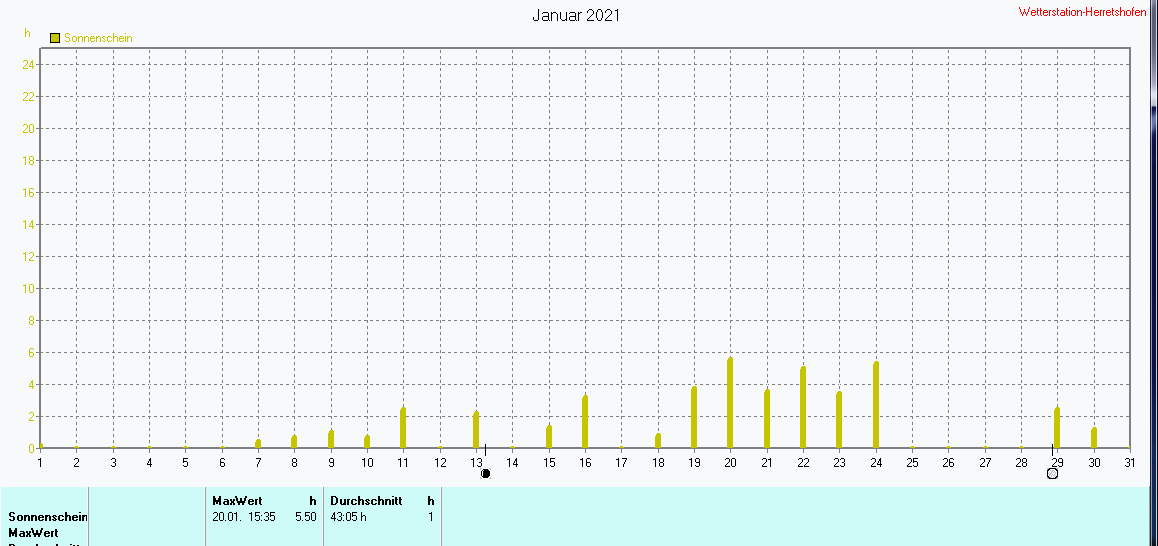
Task: Click the y-axis label 6
Action: pyautogui.click(x=32, y=352)
